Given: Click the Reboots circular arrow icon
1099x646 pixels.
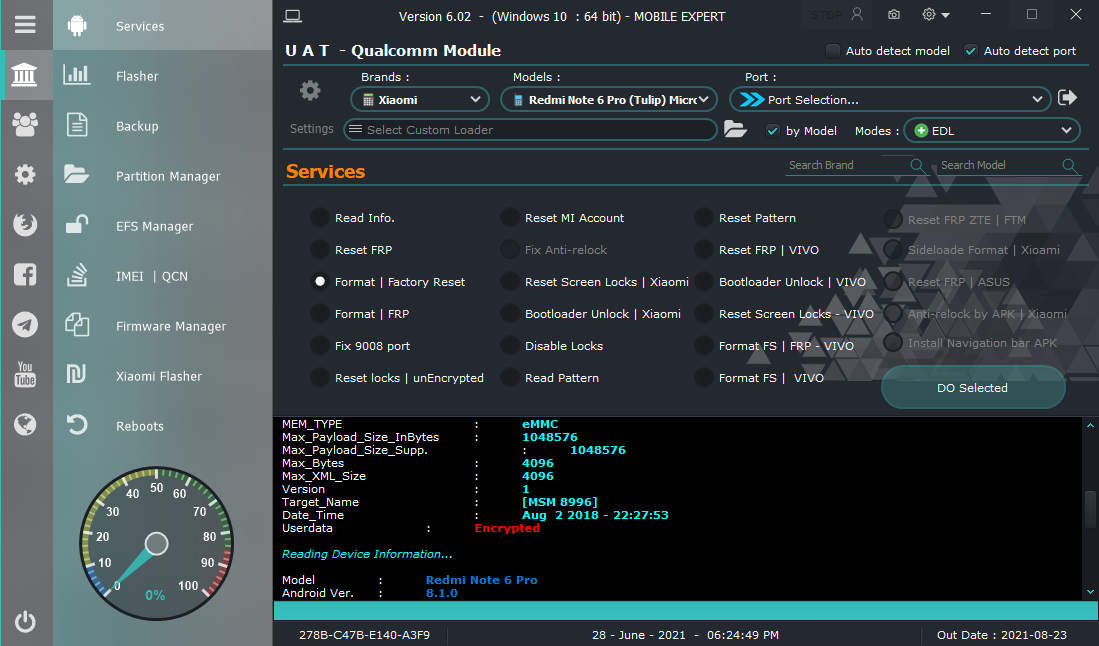Looking at the screenshot, I should [x=77, y=425].
